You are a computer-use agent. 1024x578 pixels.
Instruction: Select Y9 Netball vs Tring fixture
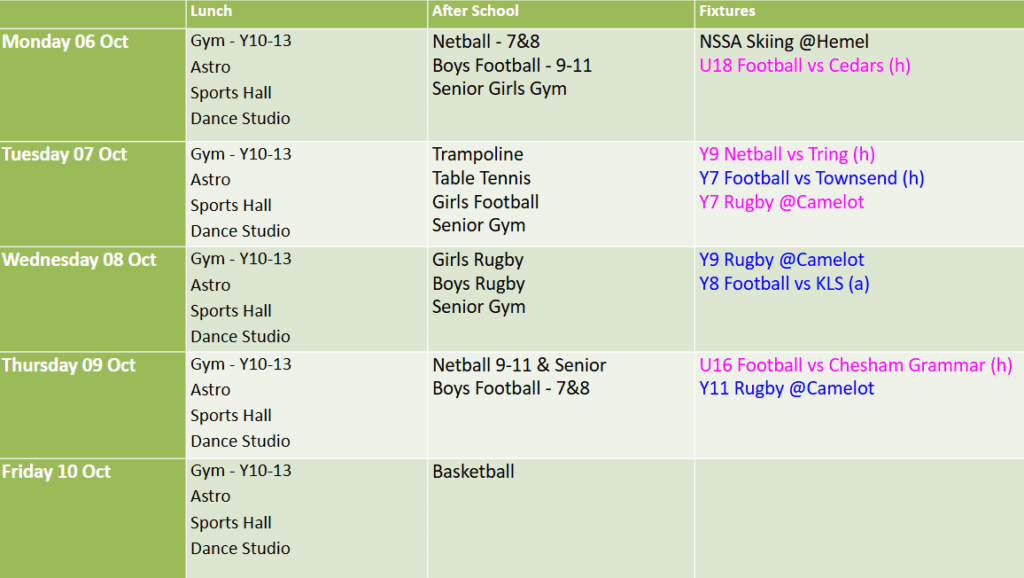(x=787, y=154)
